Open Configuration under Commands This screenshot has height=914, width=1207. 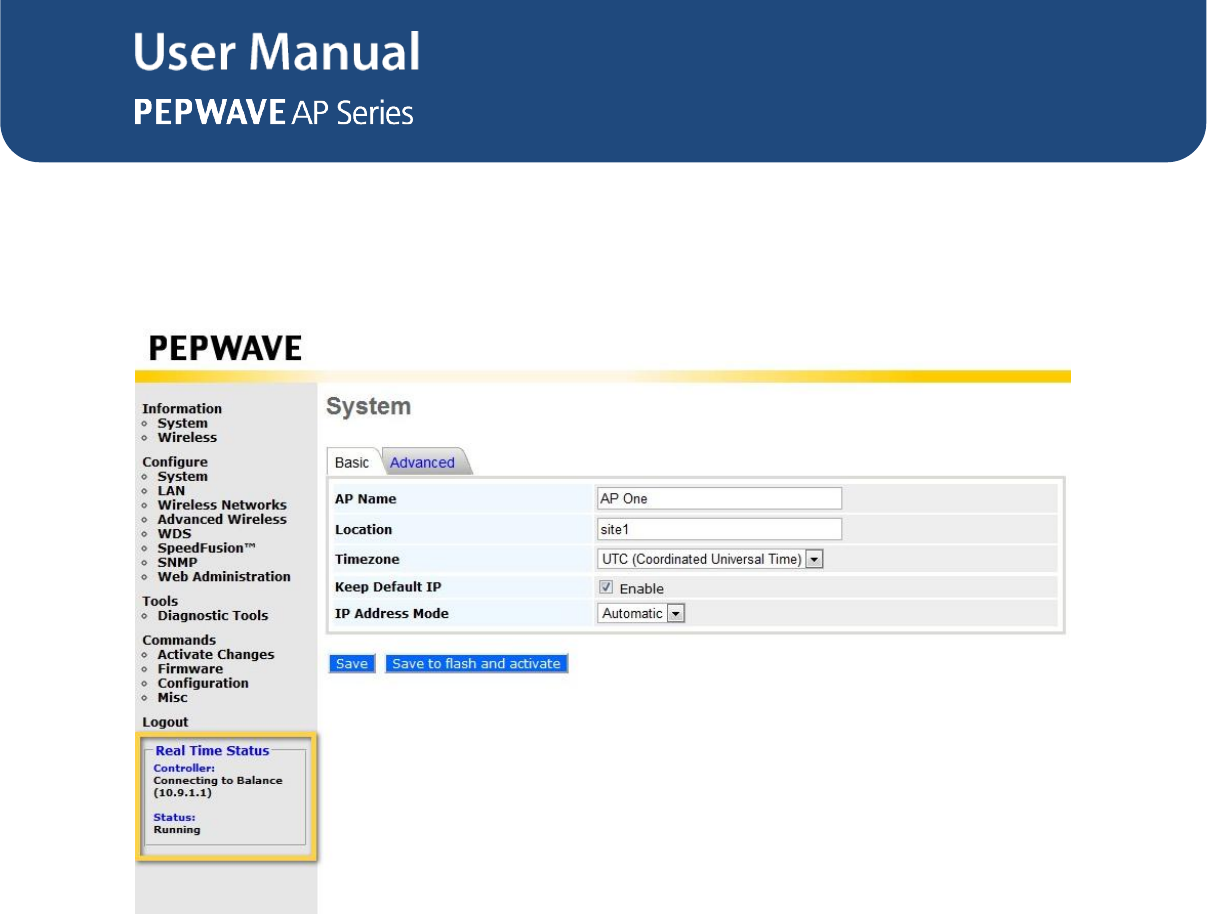(203, 683)
